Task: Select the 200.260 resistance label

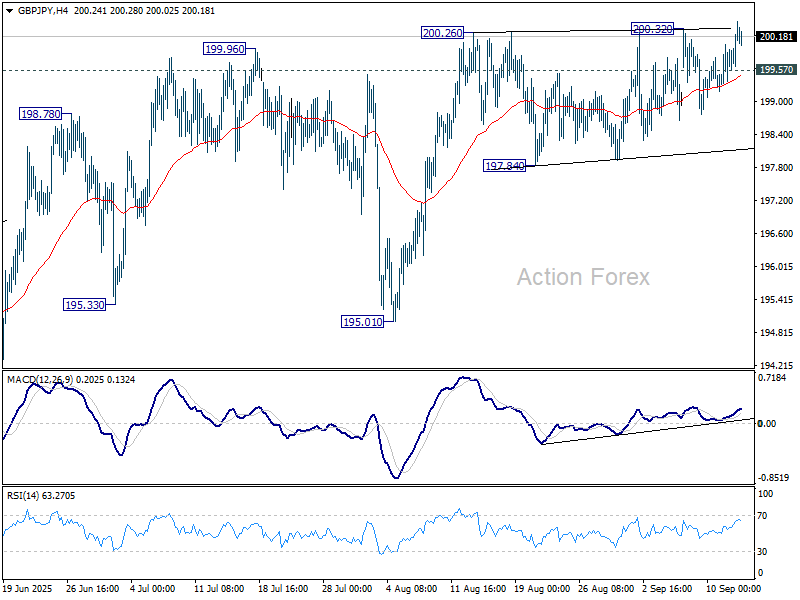Action: pos(443,33)
